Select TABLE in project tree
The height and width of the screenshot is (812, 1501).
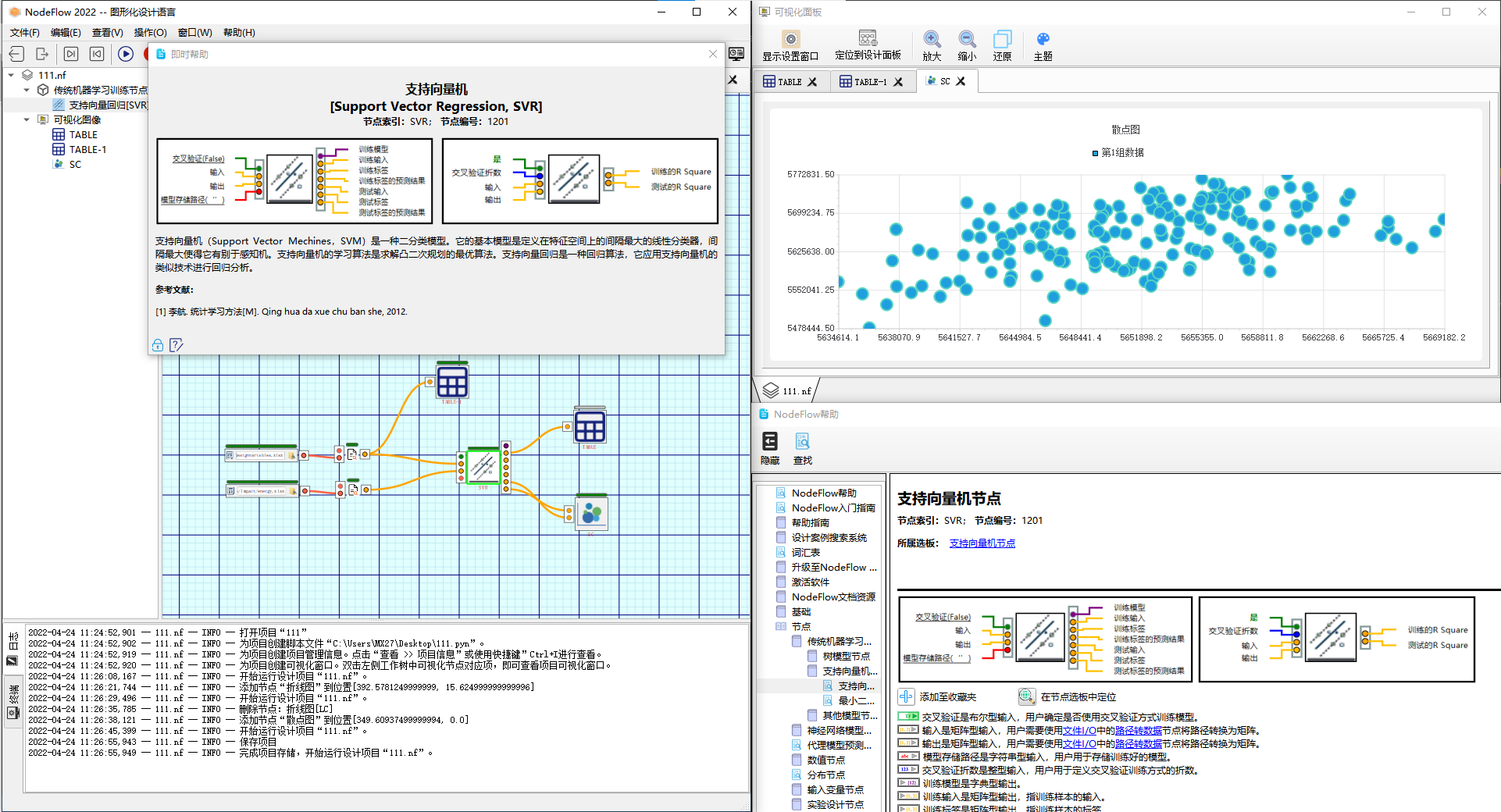75,135
